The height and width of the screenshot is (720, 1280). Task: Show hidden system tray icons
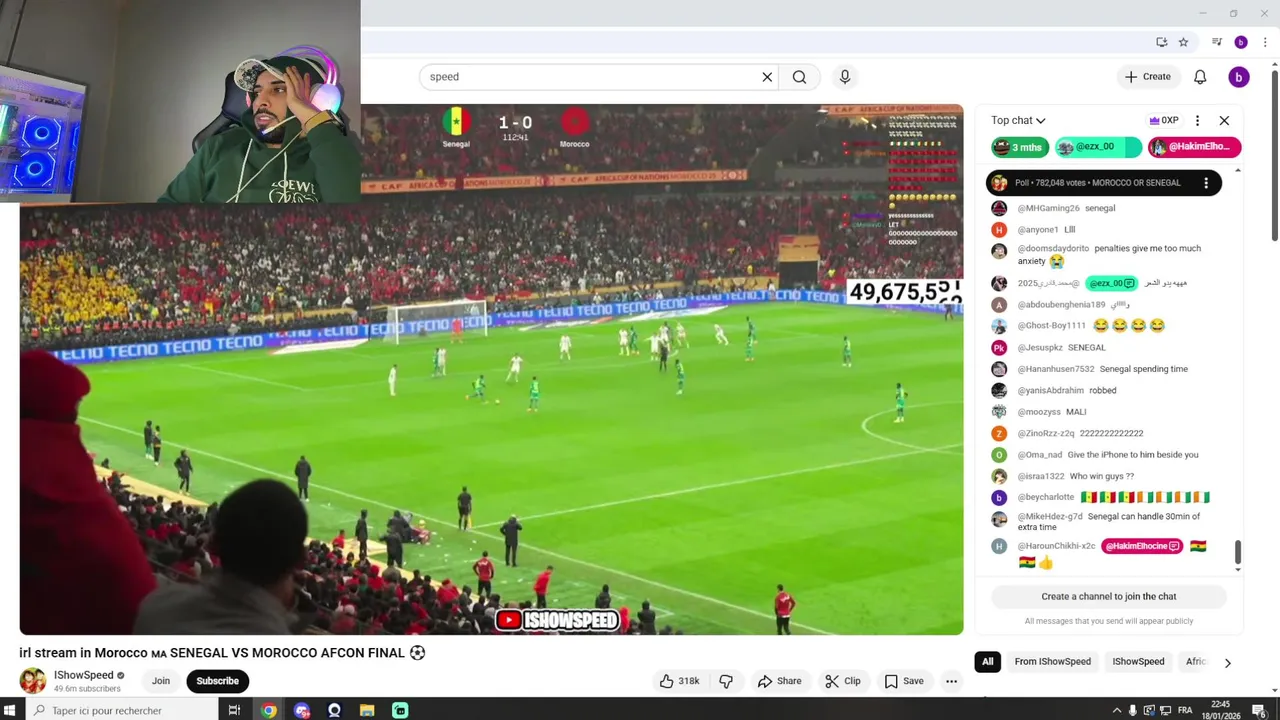(x=1116, y=710)
